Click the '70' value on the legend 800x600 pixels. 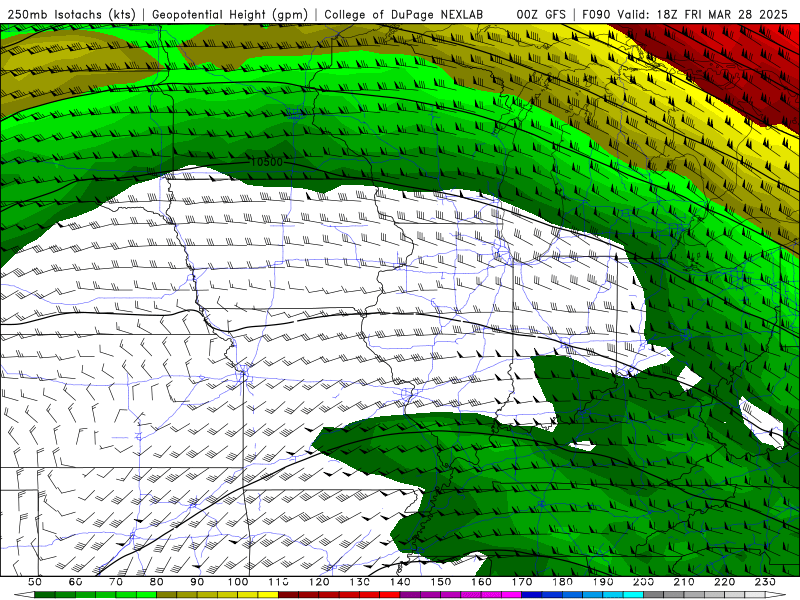point(116,582)
